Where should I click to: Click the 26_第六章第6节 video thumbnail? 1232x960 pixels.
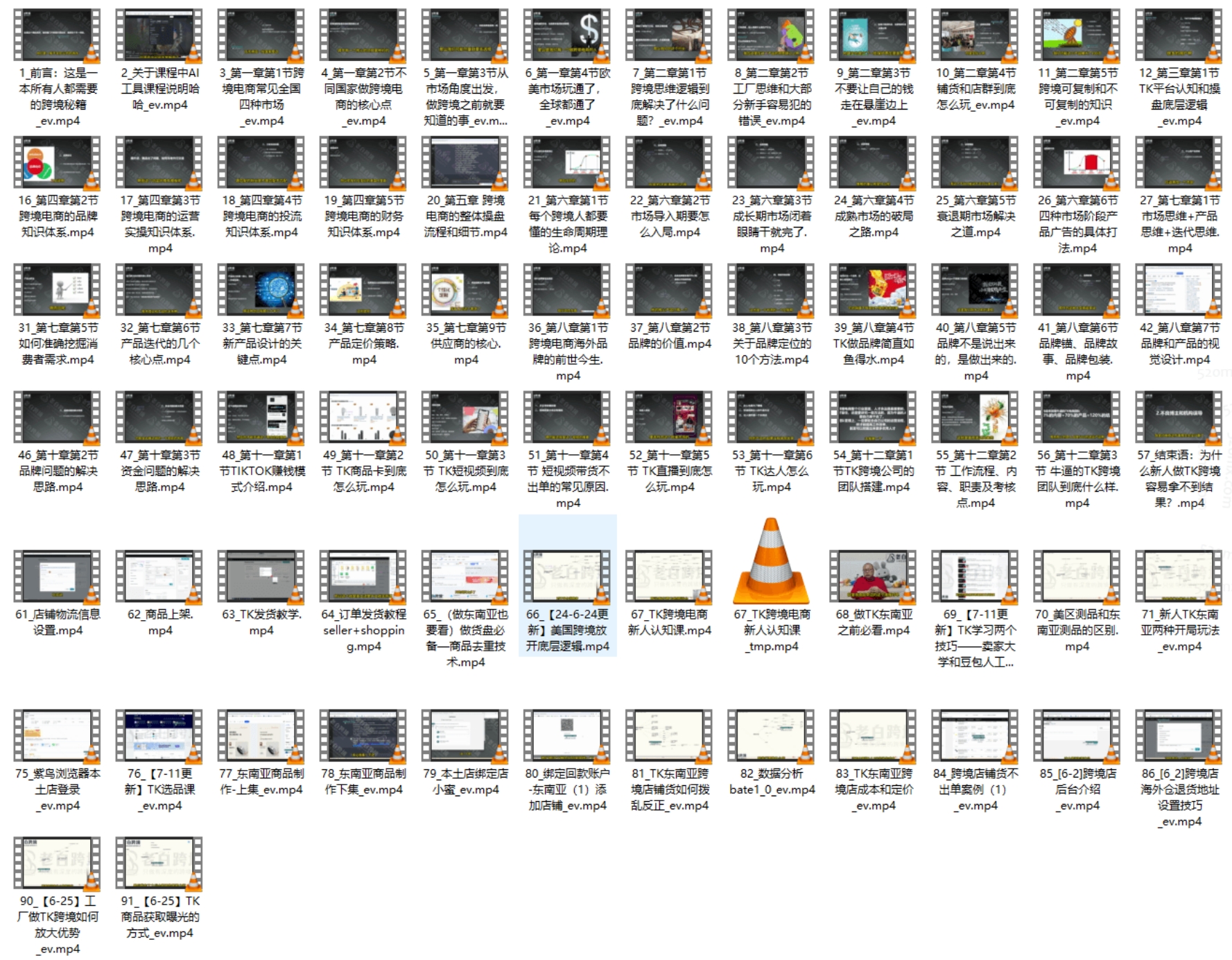[x=1077, y=163]
